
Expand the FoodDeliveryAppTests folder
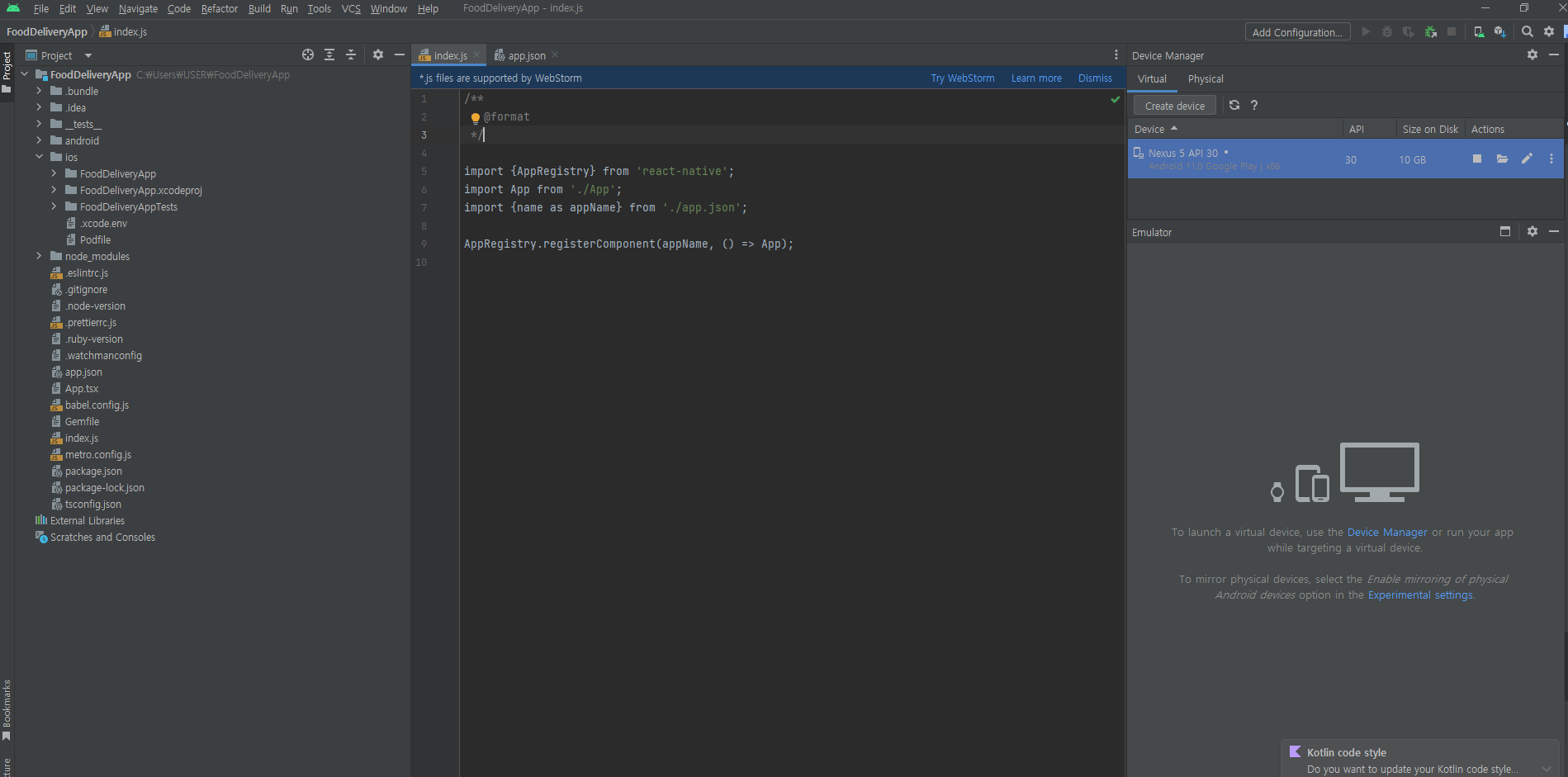[x=54, y=206]
